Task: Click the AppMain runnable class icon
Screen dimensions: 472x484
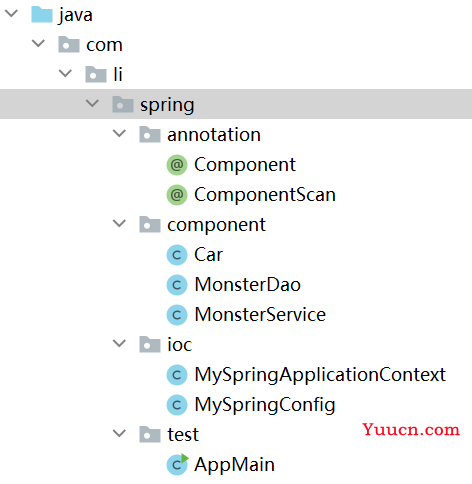Action: click(x=177, y=464)
